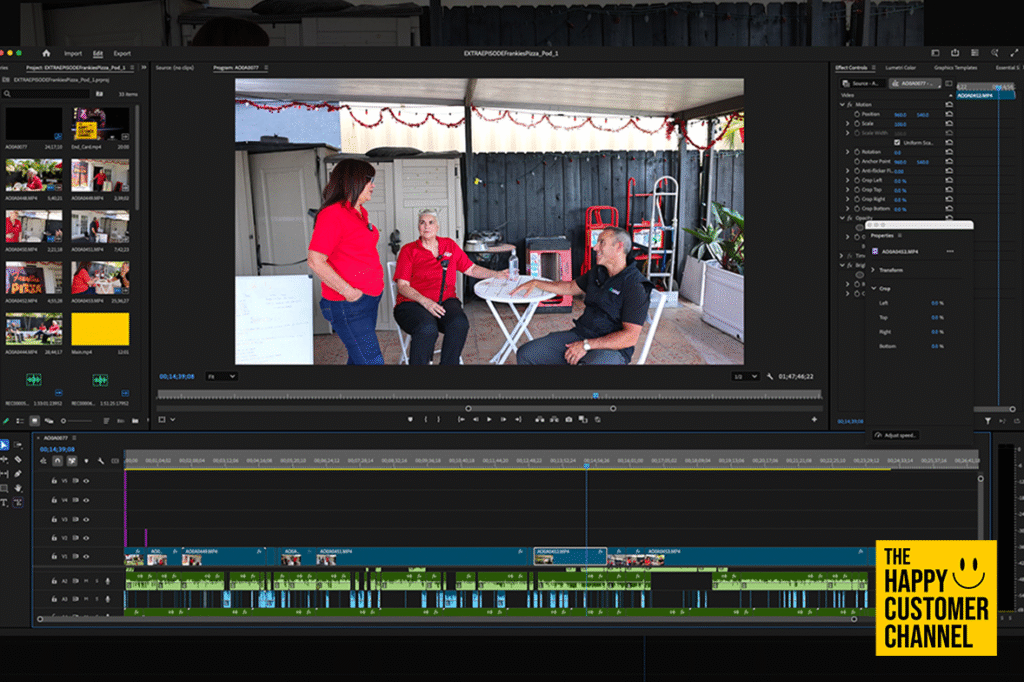Click the Project panel zoom slider
Viewport: 1024px width, 682px height.
[77, 421]
